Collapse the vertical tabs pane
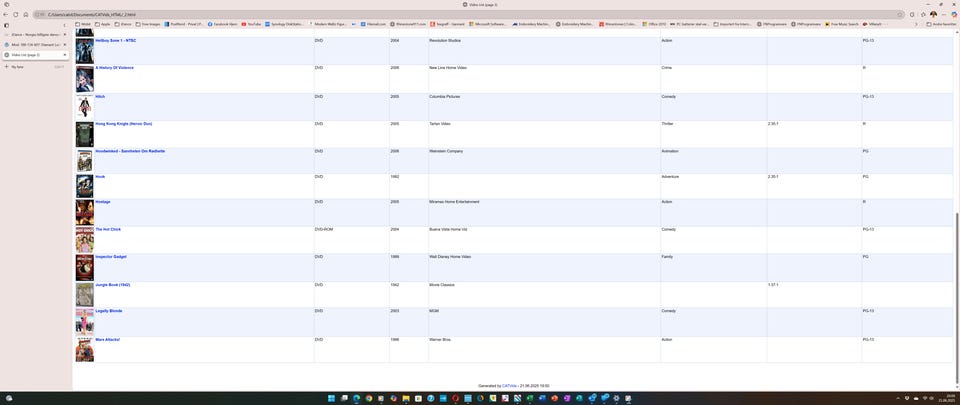Viewport: 960px width, 405px height. (65, 25)
